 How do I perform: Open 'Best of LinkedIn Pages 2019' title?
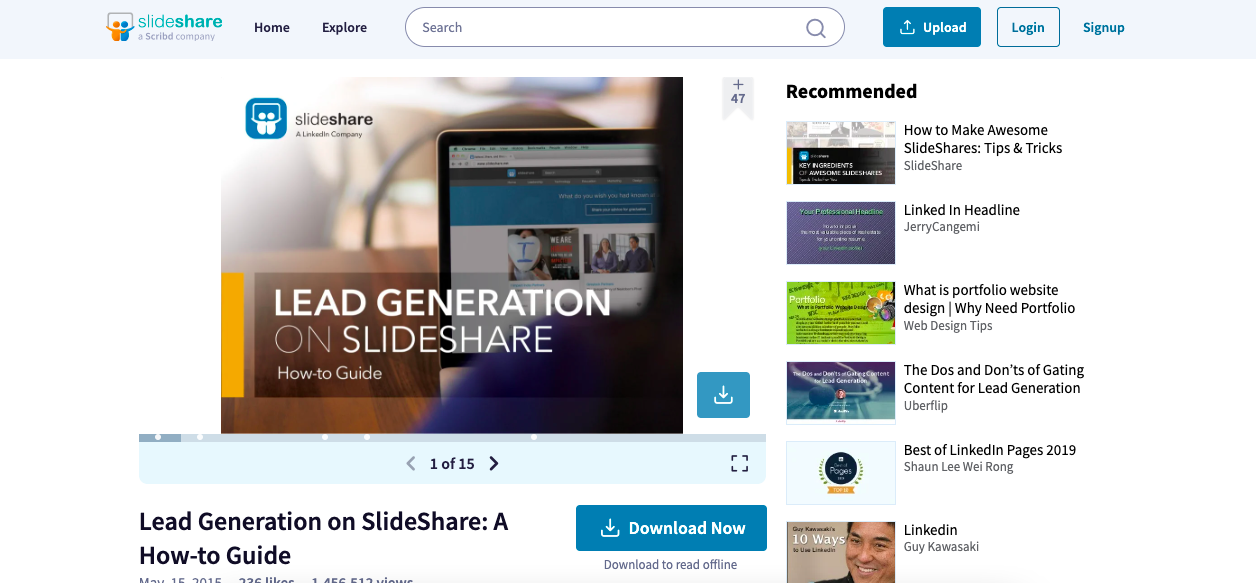(990, 450)
